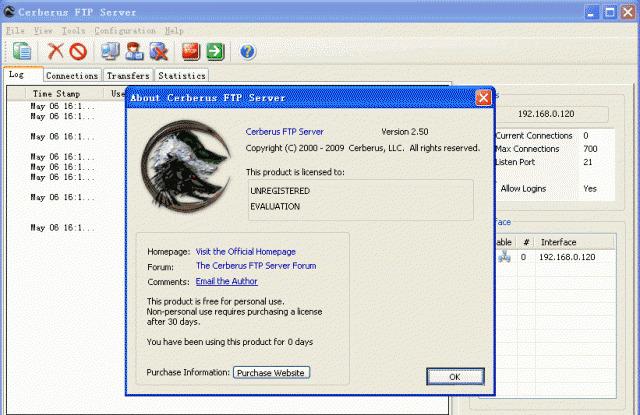Click the Purchase Website button
The image size is (640, 415).
pyautogui.click(x=271, y=373)
